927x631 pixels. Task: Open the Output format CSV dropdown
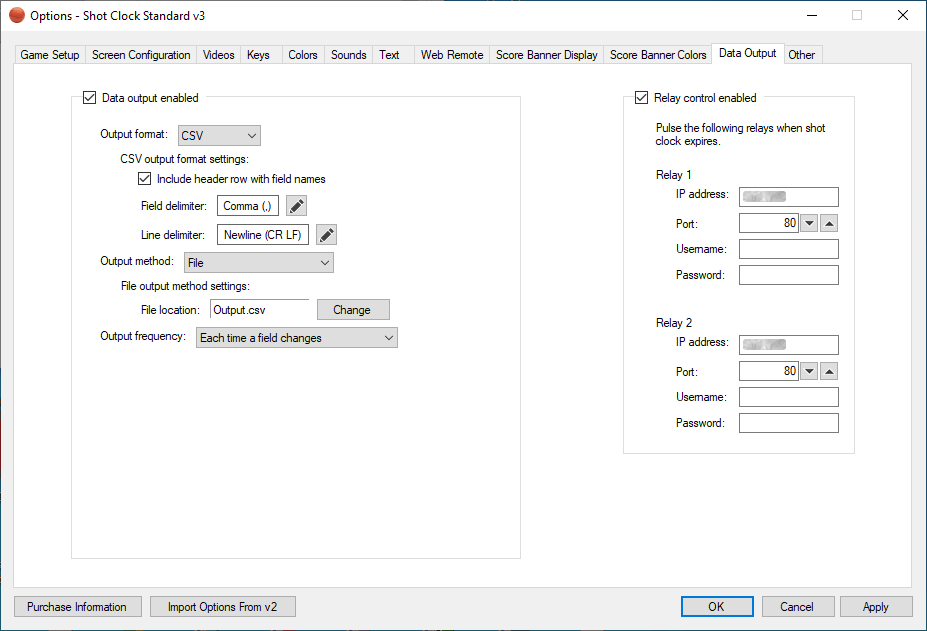tap(219, 135)
